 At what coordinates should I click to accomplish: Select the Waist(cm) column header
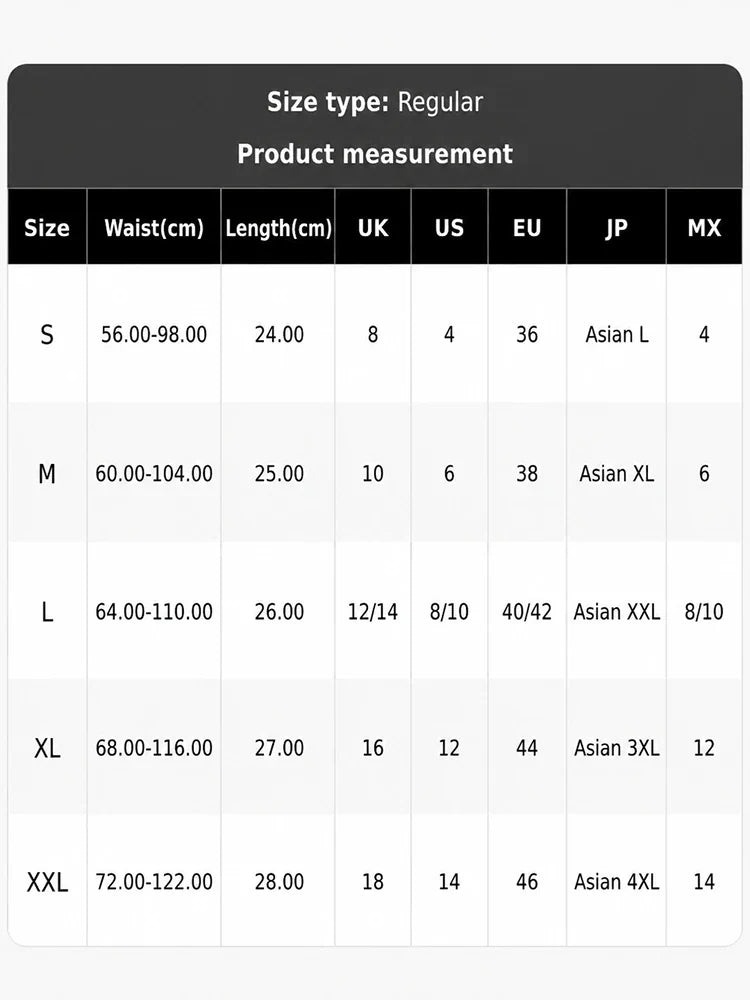[x=154, y=228]
